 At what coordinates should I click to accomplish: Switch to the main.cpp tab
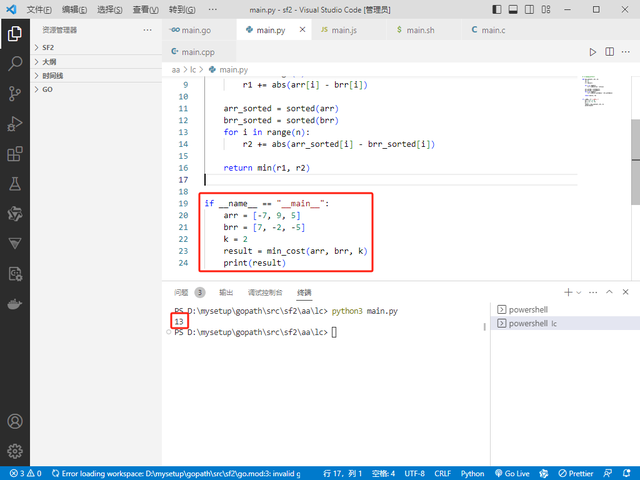pyautogui.click(x=198, y=52)
